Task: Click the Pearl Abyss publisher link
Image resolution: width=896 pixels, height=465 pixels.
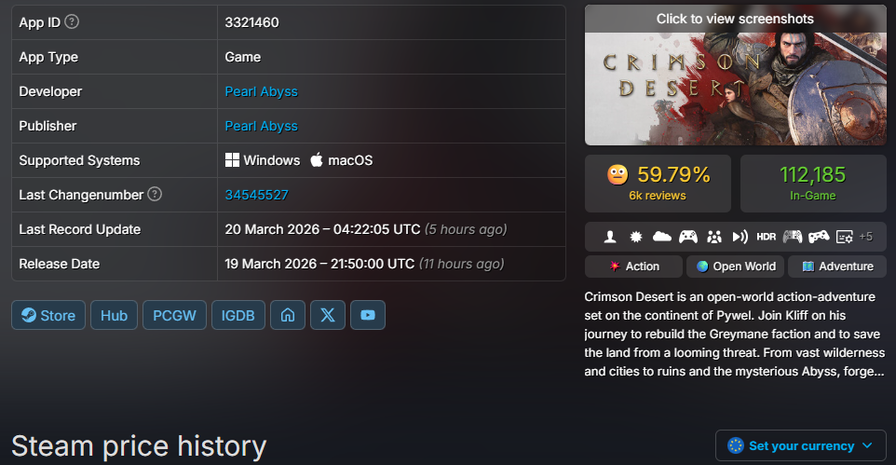Action: coord(261,126)
